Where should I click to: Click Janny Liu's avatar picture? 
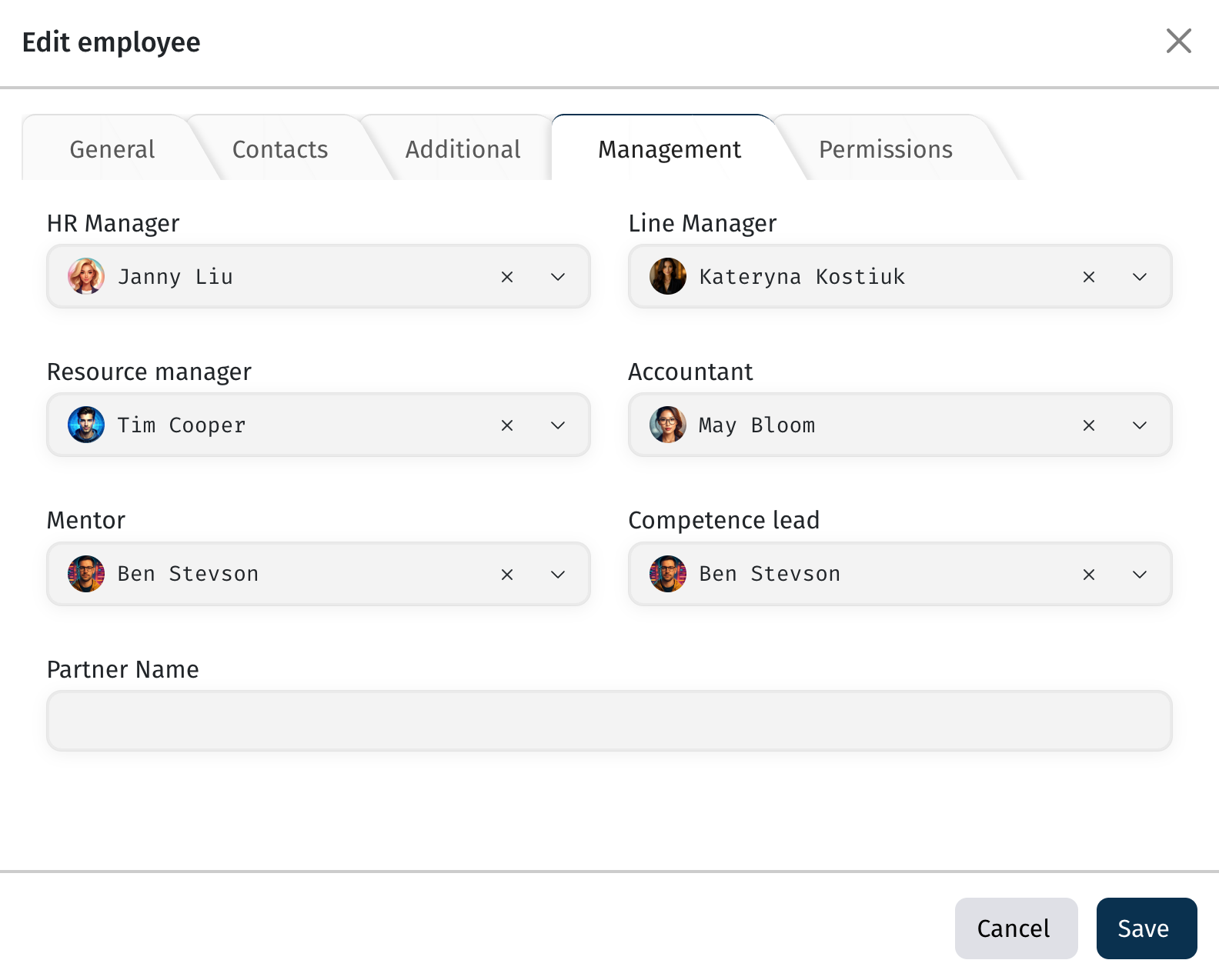(x=86, y=276)
